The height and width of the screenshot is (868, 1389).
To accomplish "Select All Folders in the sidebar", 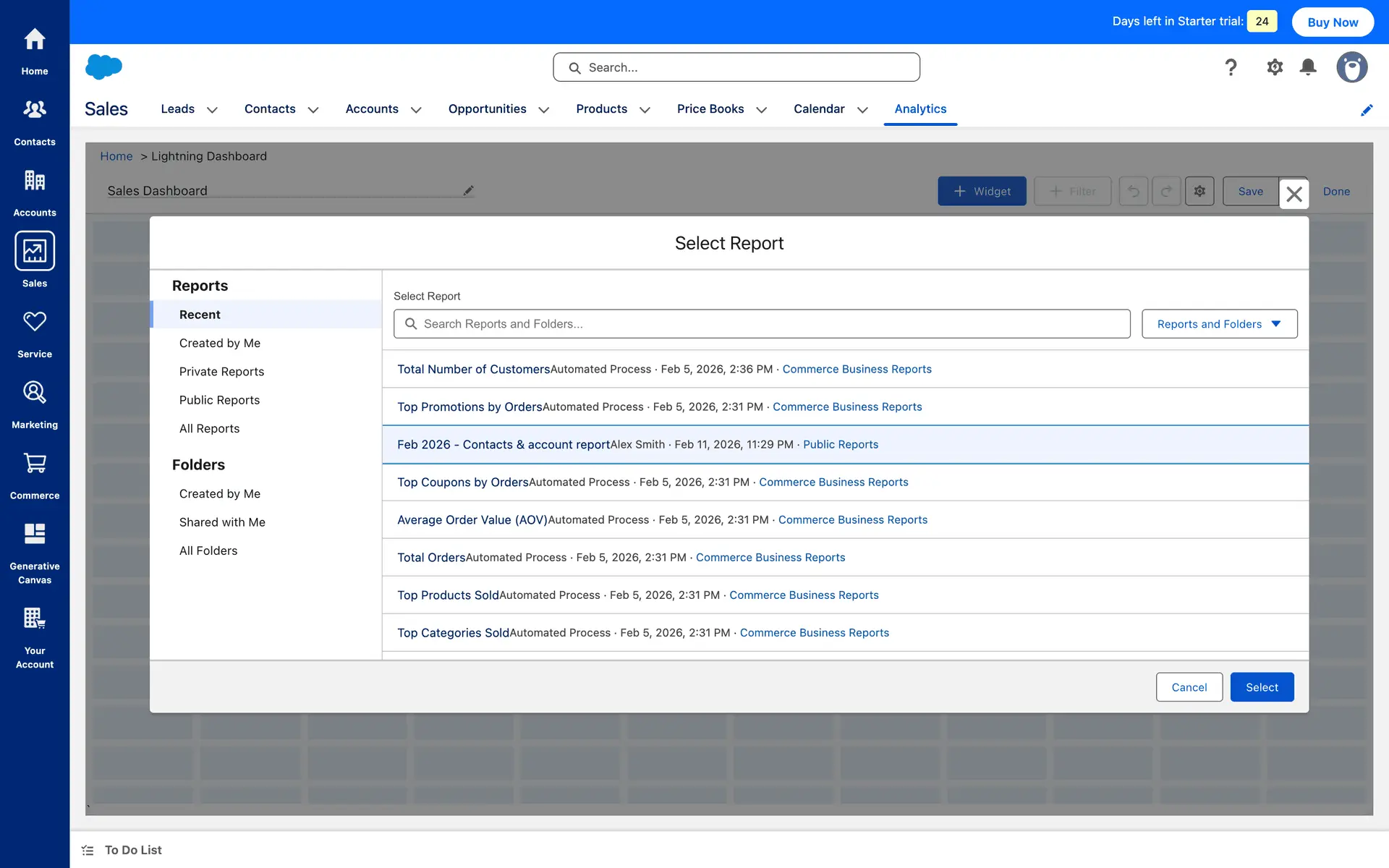I will pos(208,550).
